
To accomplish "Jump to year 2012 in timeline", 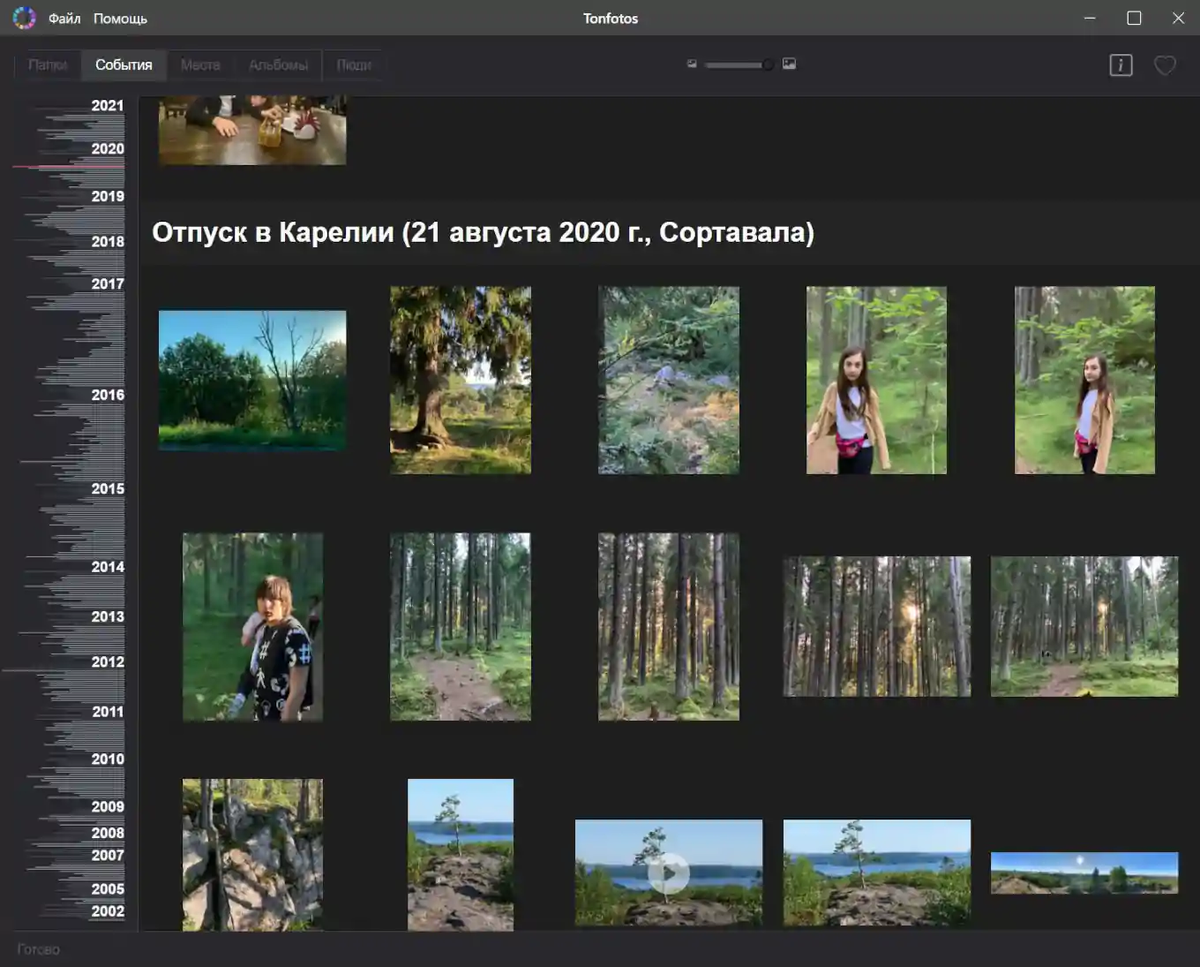I will (108, 662).
